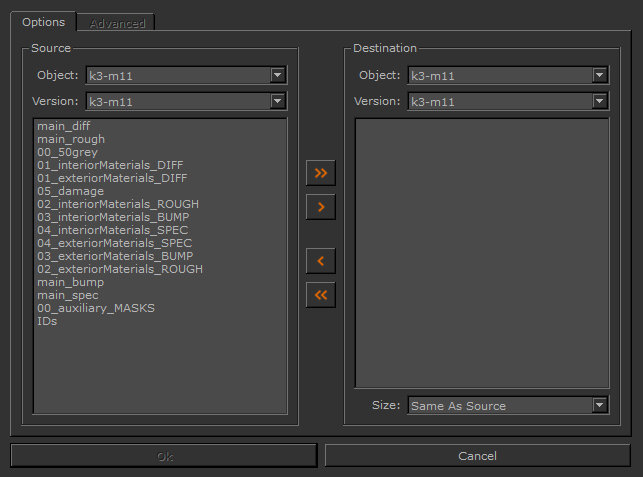Select main_diff in the source list

[63, 126]
